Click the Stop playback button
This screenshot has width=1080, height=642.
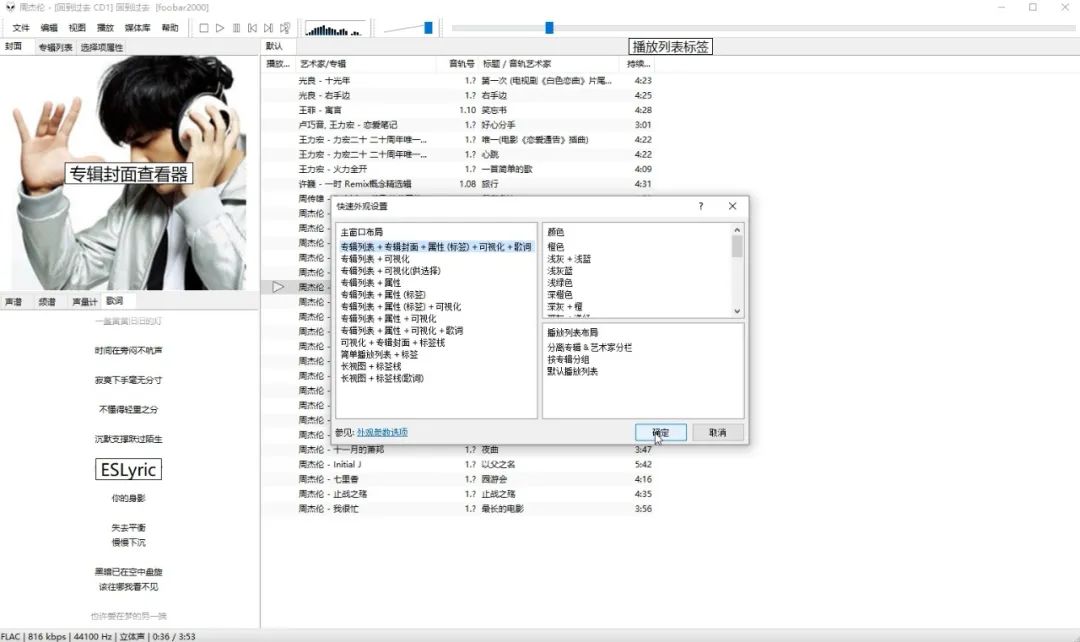tap(204, 28)
